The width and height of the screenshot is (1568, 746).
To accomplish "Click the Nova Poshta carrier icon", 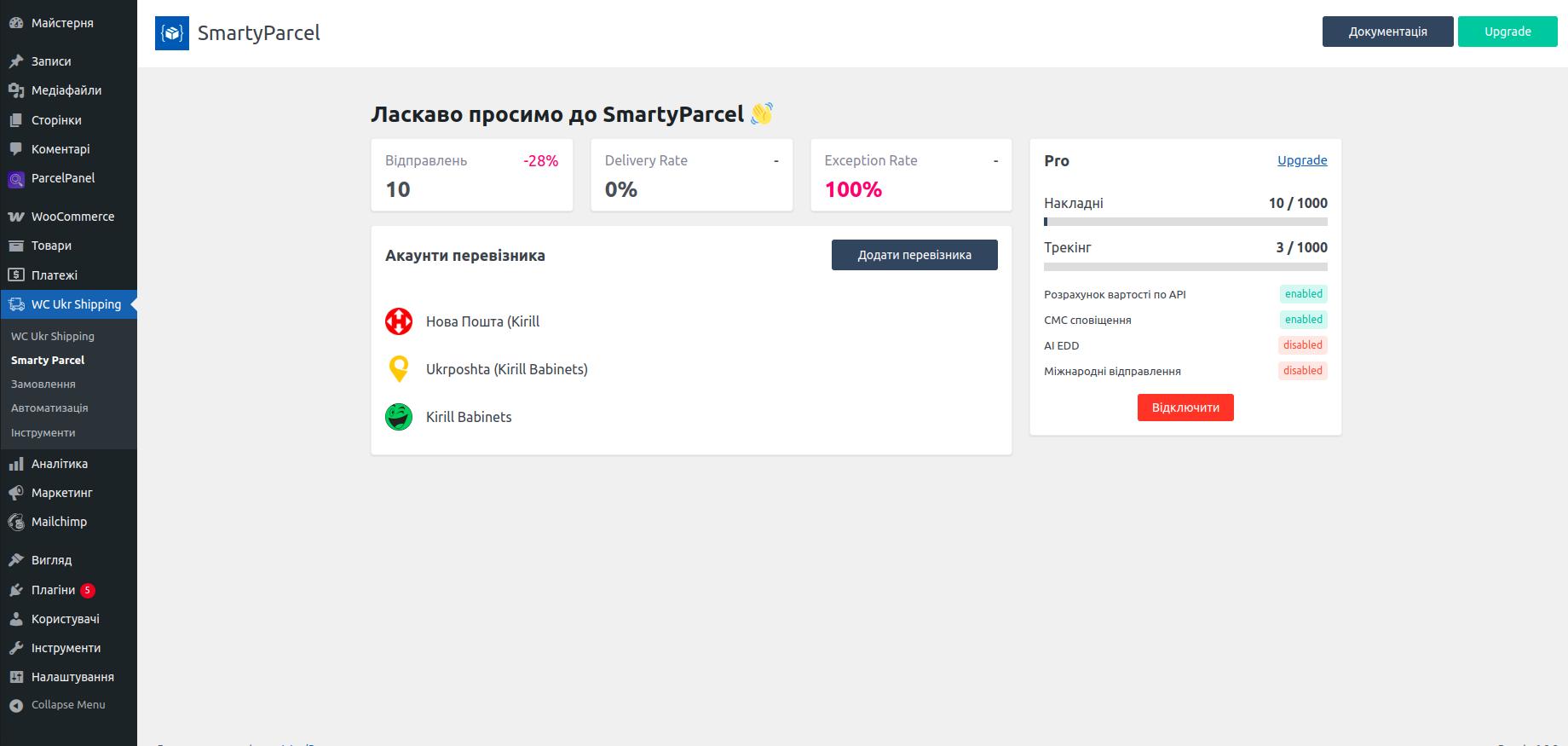I will tap(399, 321).
